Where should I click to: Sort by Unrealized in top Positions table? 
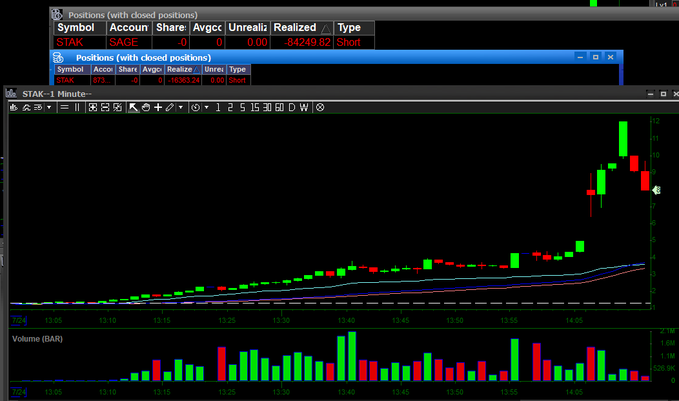coord(248,28)
